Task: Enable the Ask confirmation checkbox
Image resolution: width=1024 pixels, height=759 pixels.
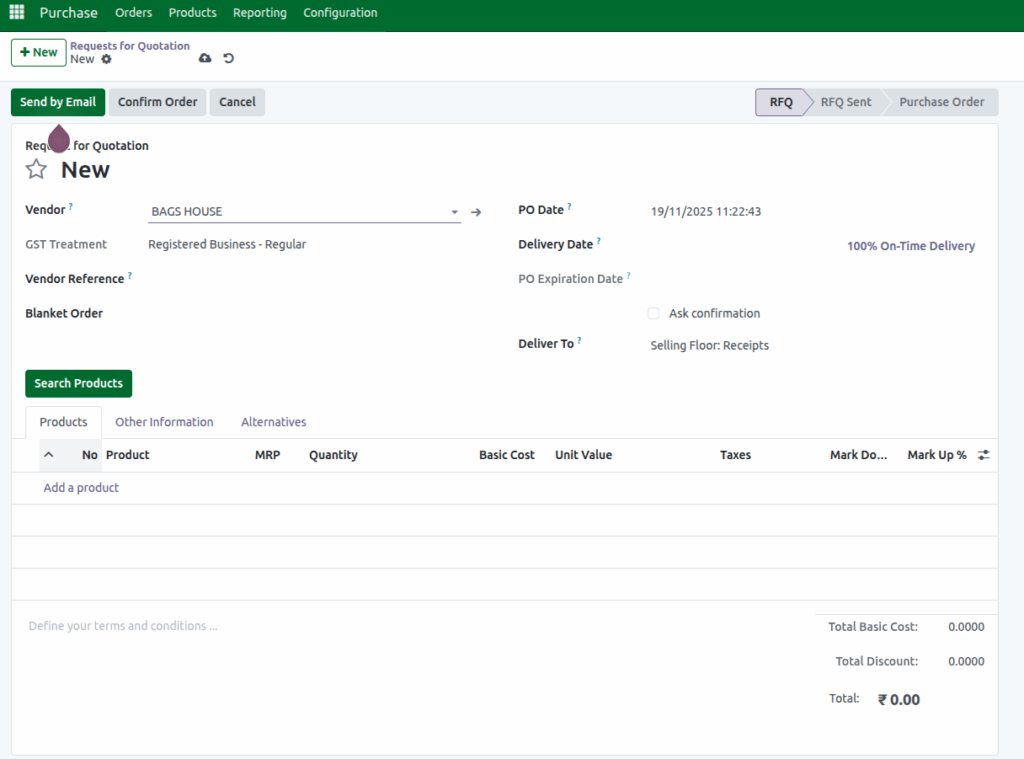Action: coord(653,313)
